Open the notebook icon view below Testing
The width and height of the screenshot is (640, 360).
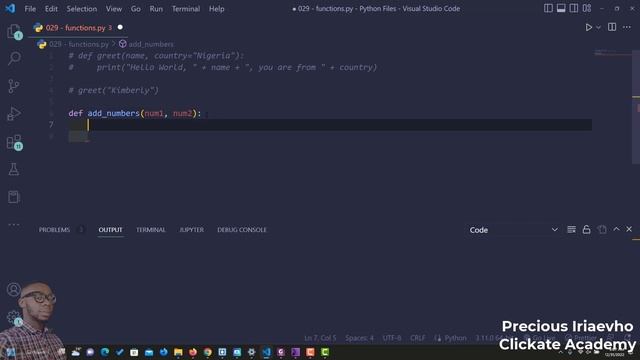(x=14, y=197)
